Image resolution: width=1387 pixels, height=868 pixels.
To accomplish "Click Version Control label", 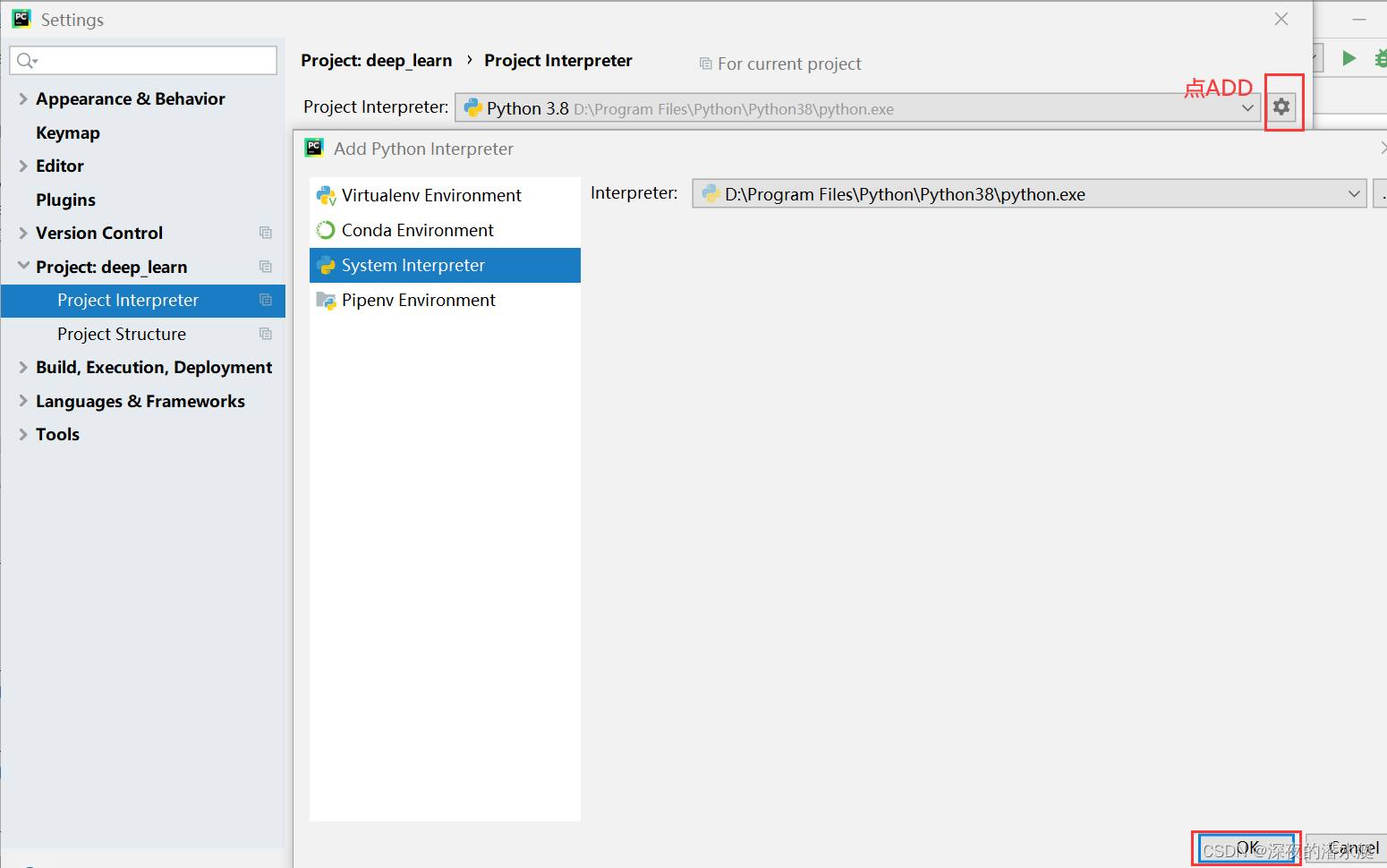I will coord(99,233).
